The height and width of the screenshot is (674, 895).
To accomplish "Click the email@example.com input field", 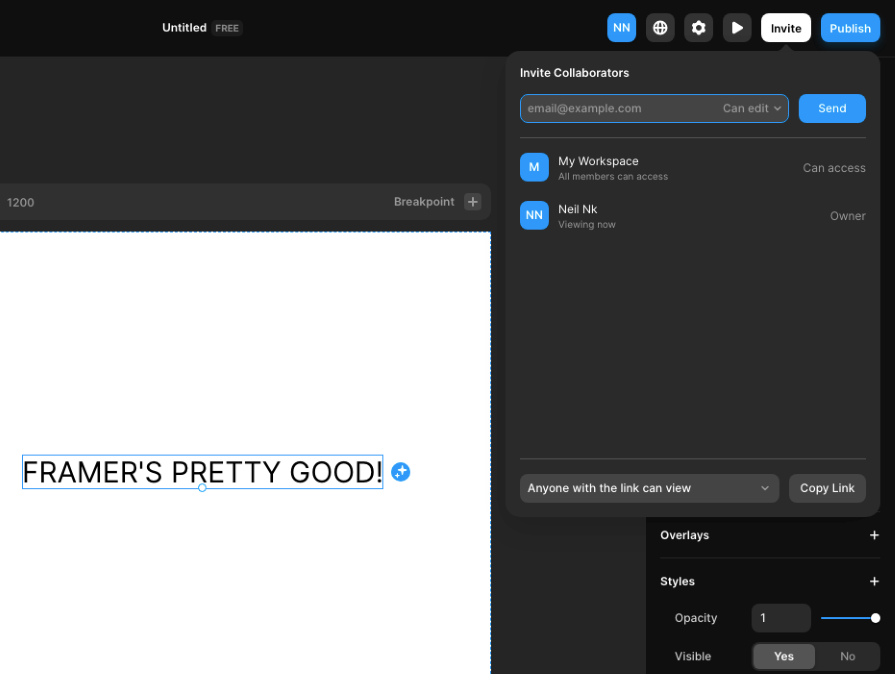I will pos(600,108).
